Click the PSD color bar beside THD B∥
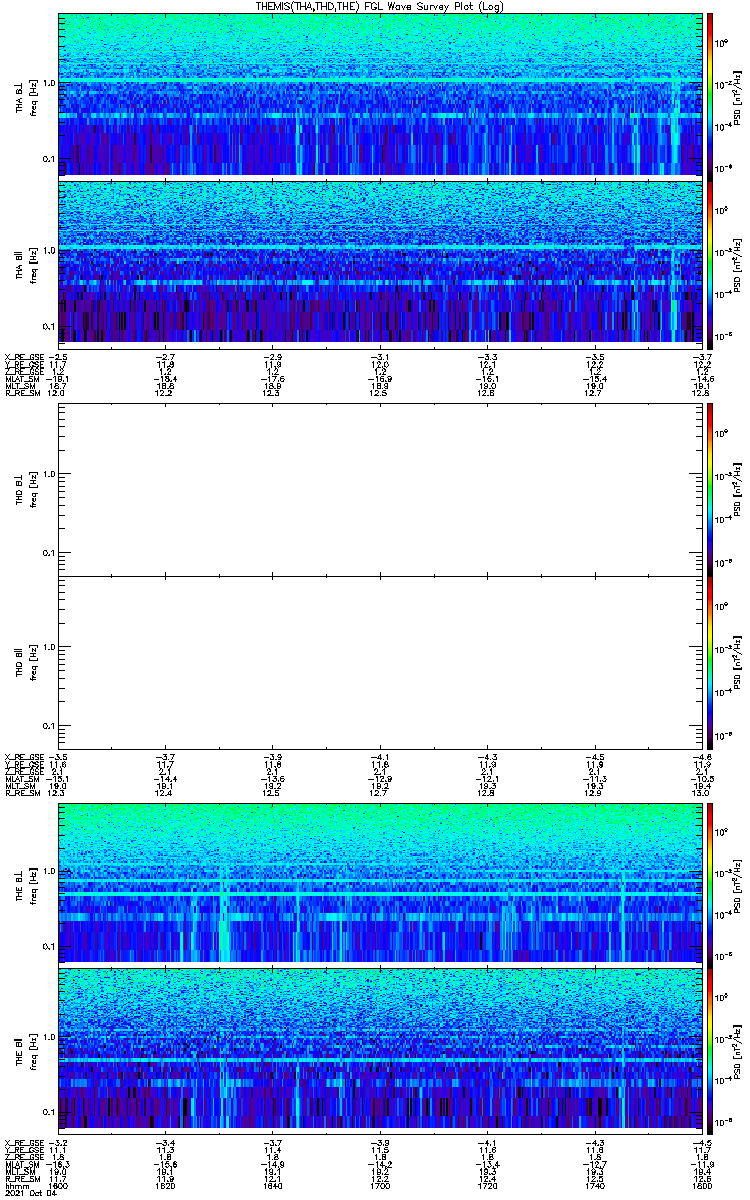 click(710, 662)
